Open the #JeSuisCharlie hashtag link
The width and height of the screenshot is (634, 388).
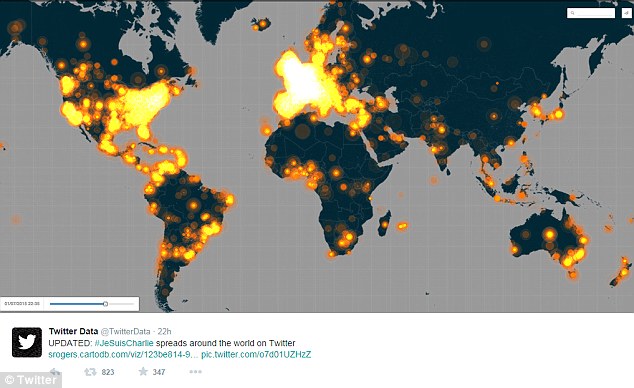[124, 343]
